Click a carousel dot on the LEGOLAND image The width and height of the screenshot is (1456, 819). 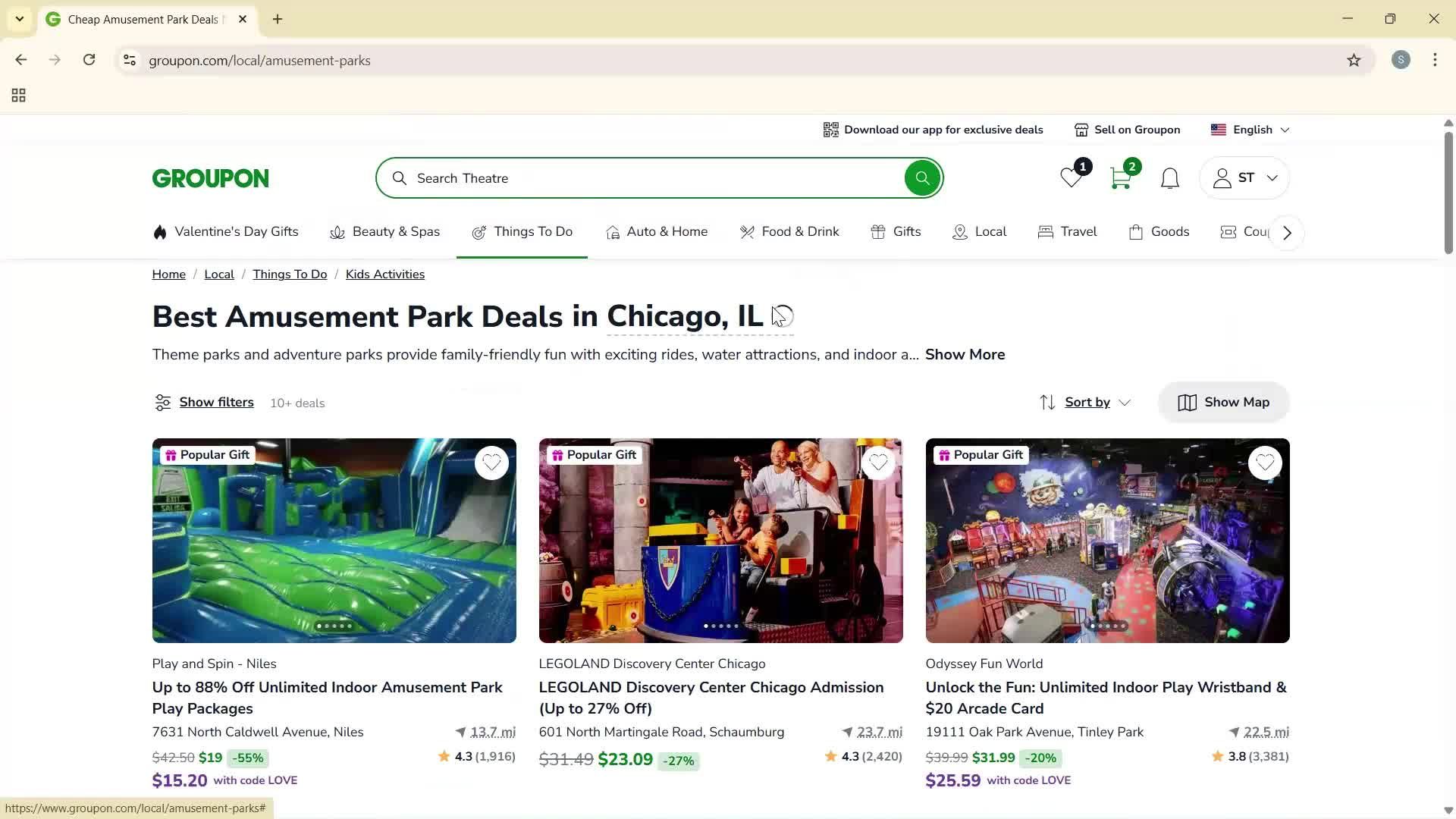720,626
